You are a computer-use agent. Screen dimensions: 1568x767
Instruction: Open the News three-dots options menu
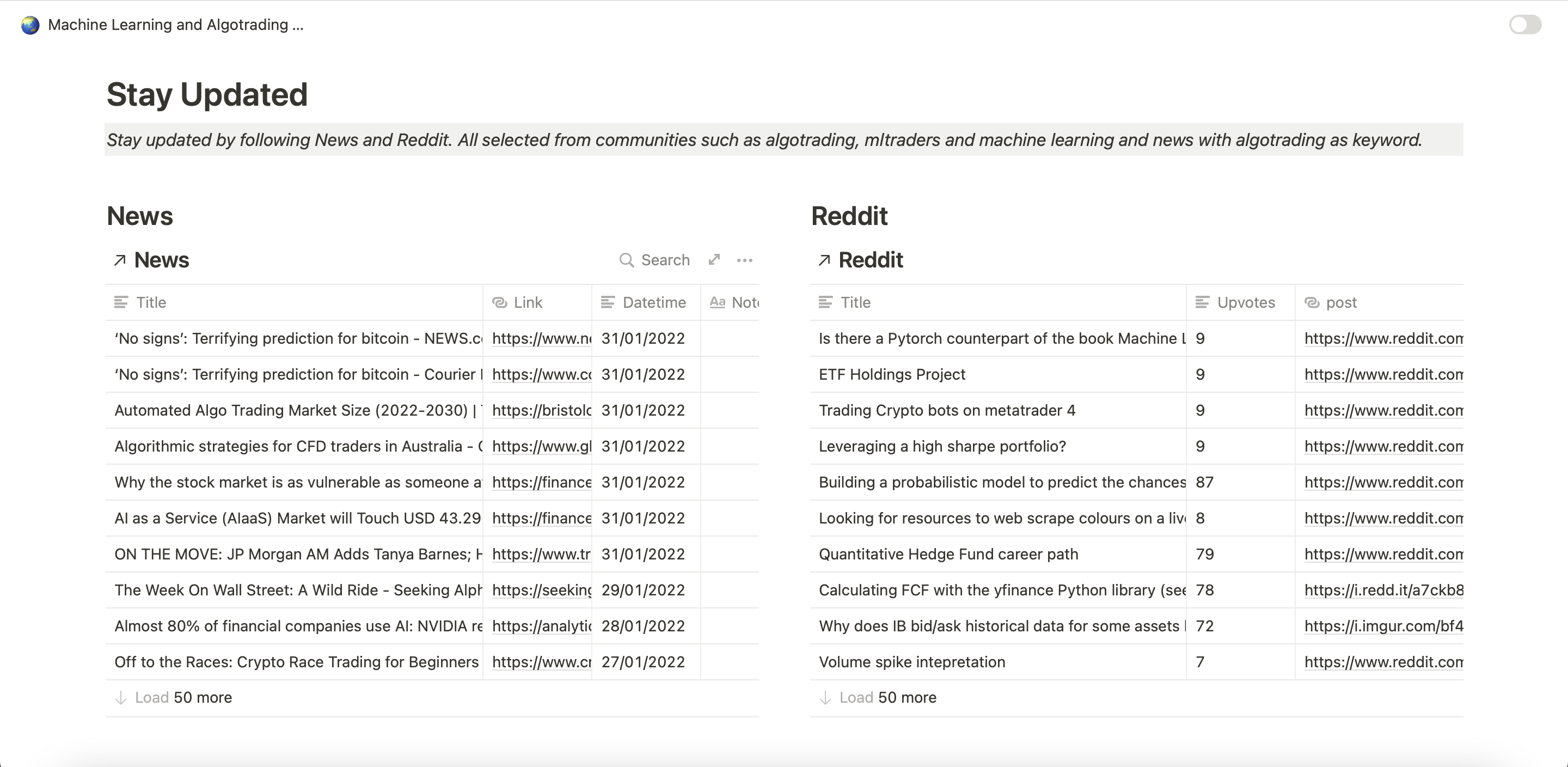click(x=744, y=260)
